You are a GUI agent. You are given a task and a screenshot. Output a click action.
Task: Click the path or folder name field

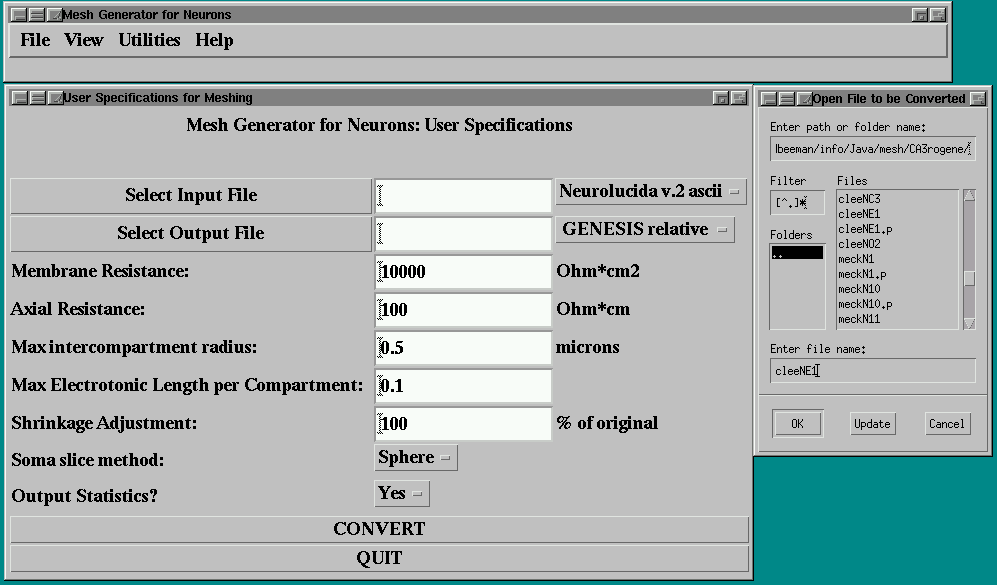tap(872, 149)
